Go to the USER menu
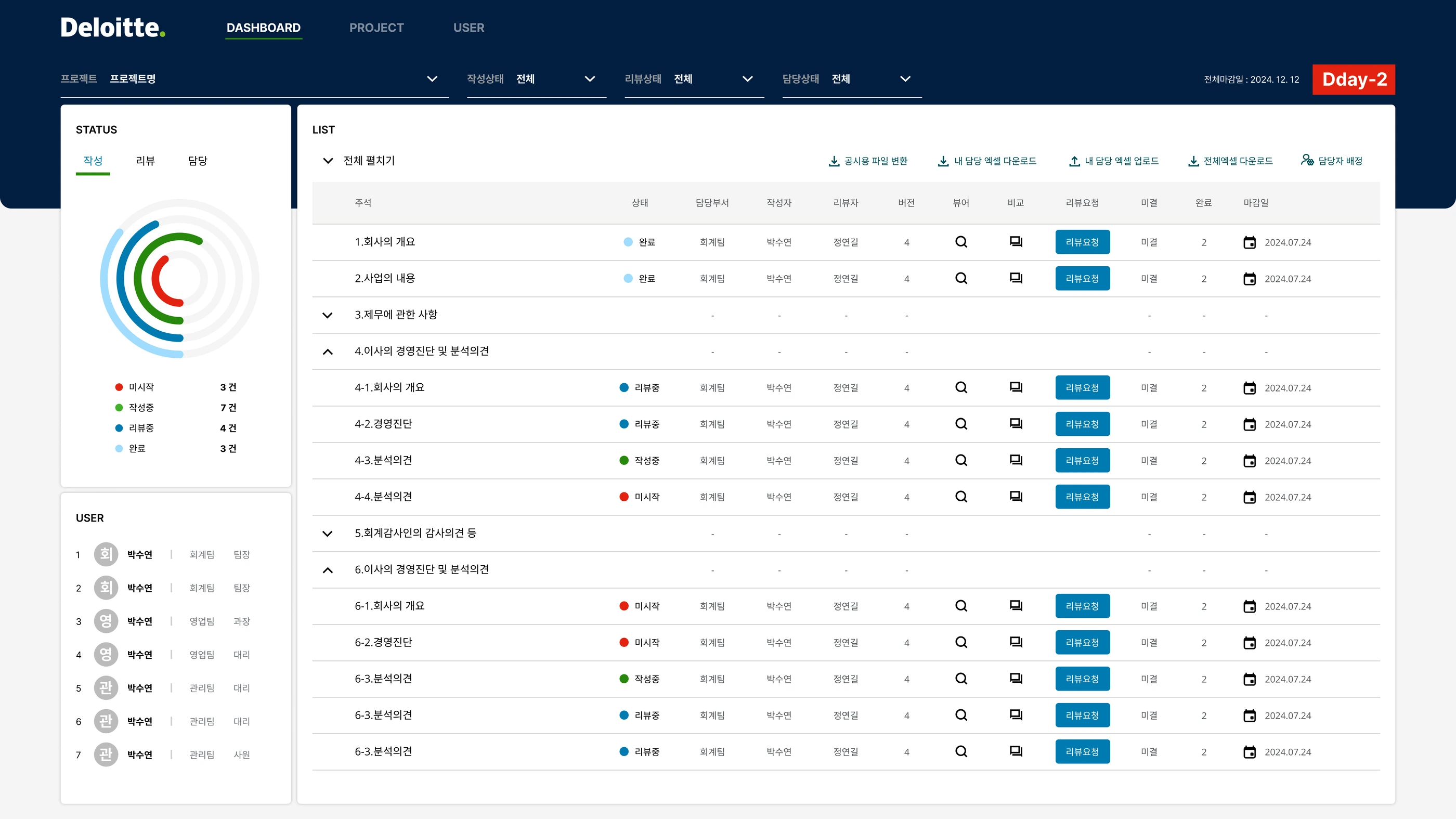This screenshot has height=819, width=1456. 469,28
